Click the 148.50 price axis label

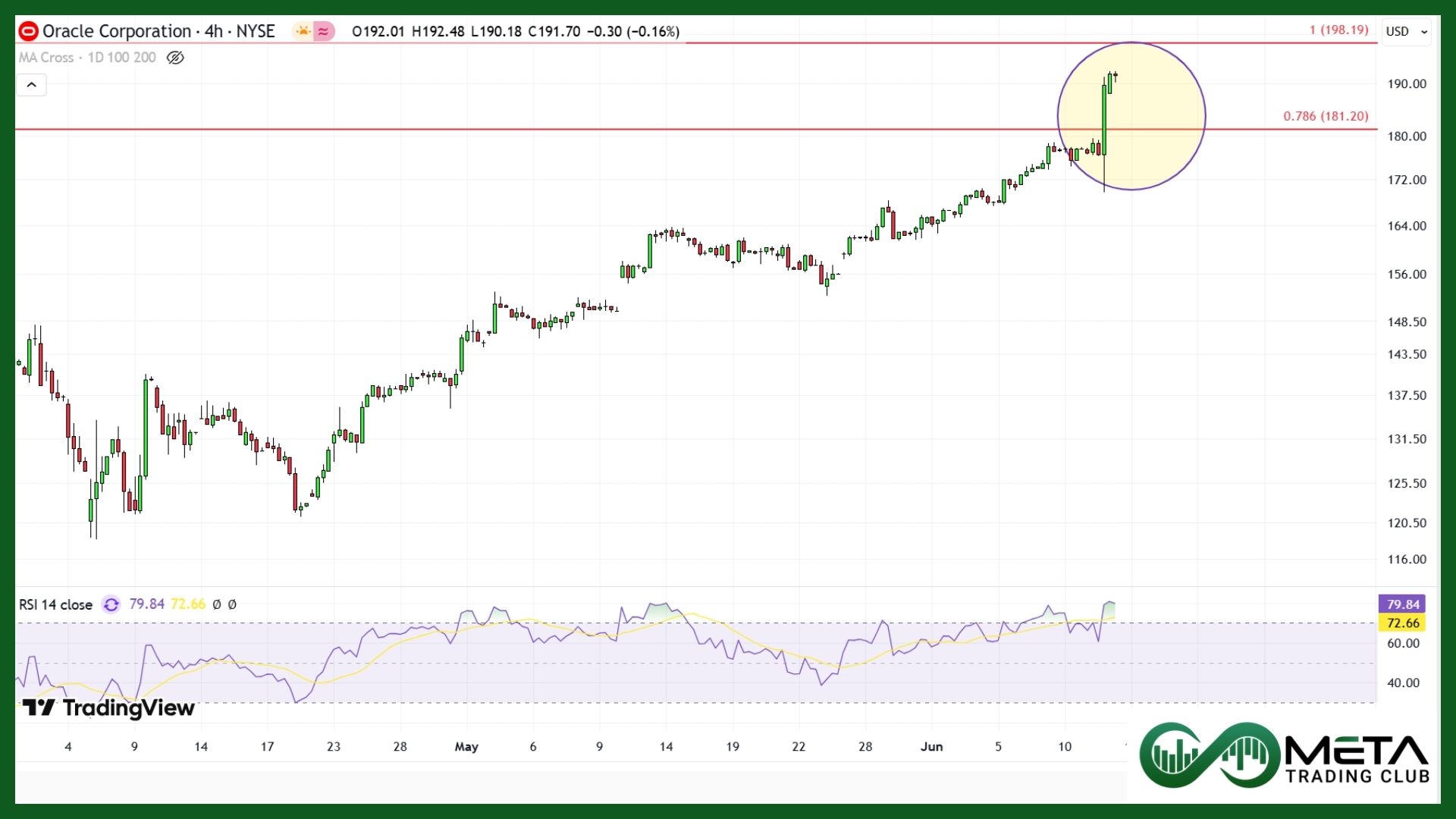click(1407, 322)
